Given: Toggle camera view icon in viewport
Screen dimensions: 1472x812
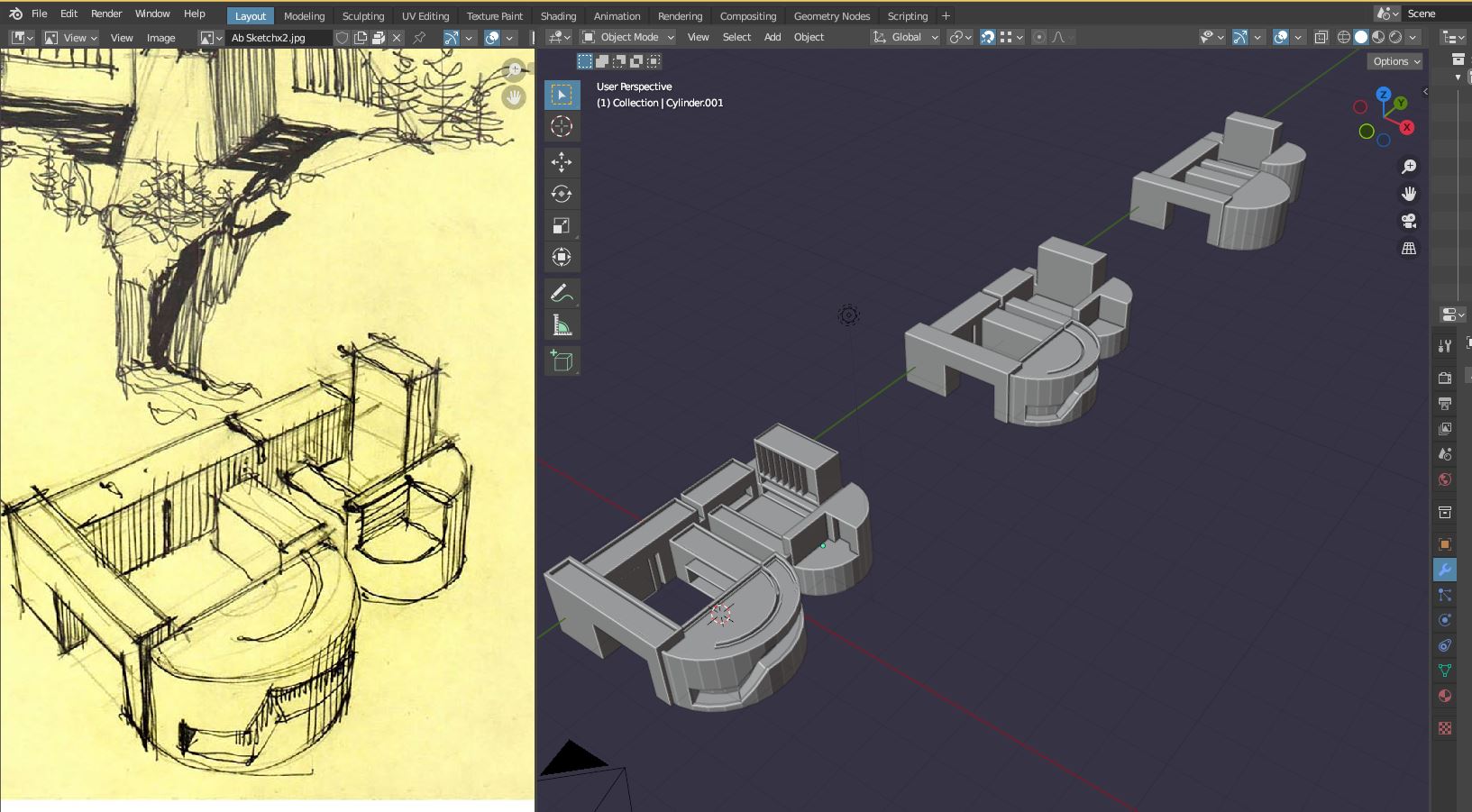Looking at the screenshot, I should [1409, 221].
